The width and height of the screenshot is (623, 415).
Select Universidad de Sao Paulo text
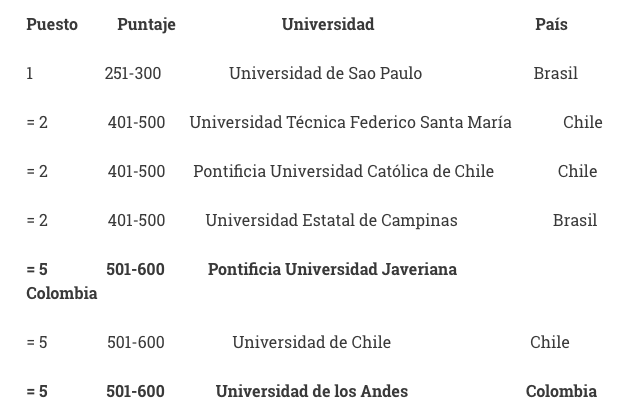click(x=325, y=73)
